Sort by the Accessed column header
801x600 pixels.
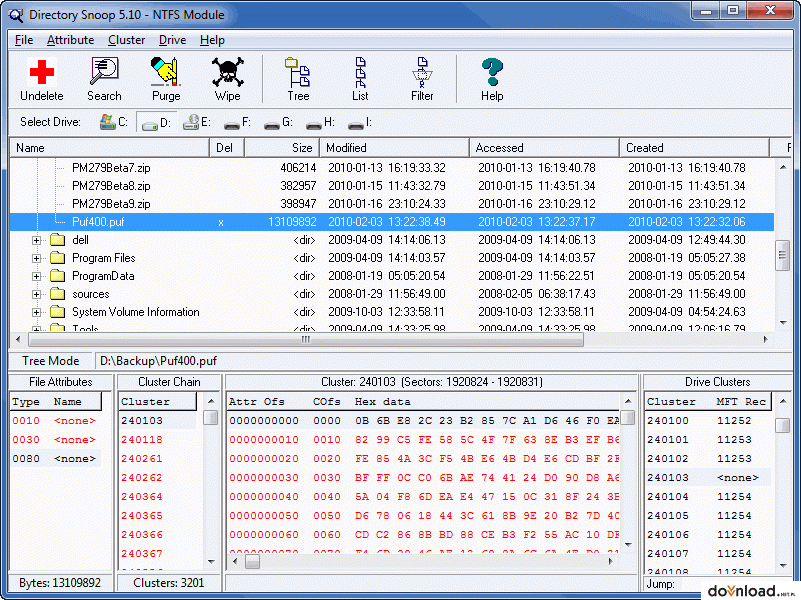coord(545,148)
